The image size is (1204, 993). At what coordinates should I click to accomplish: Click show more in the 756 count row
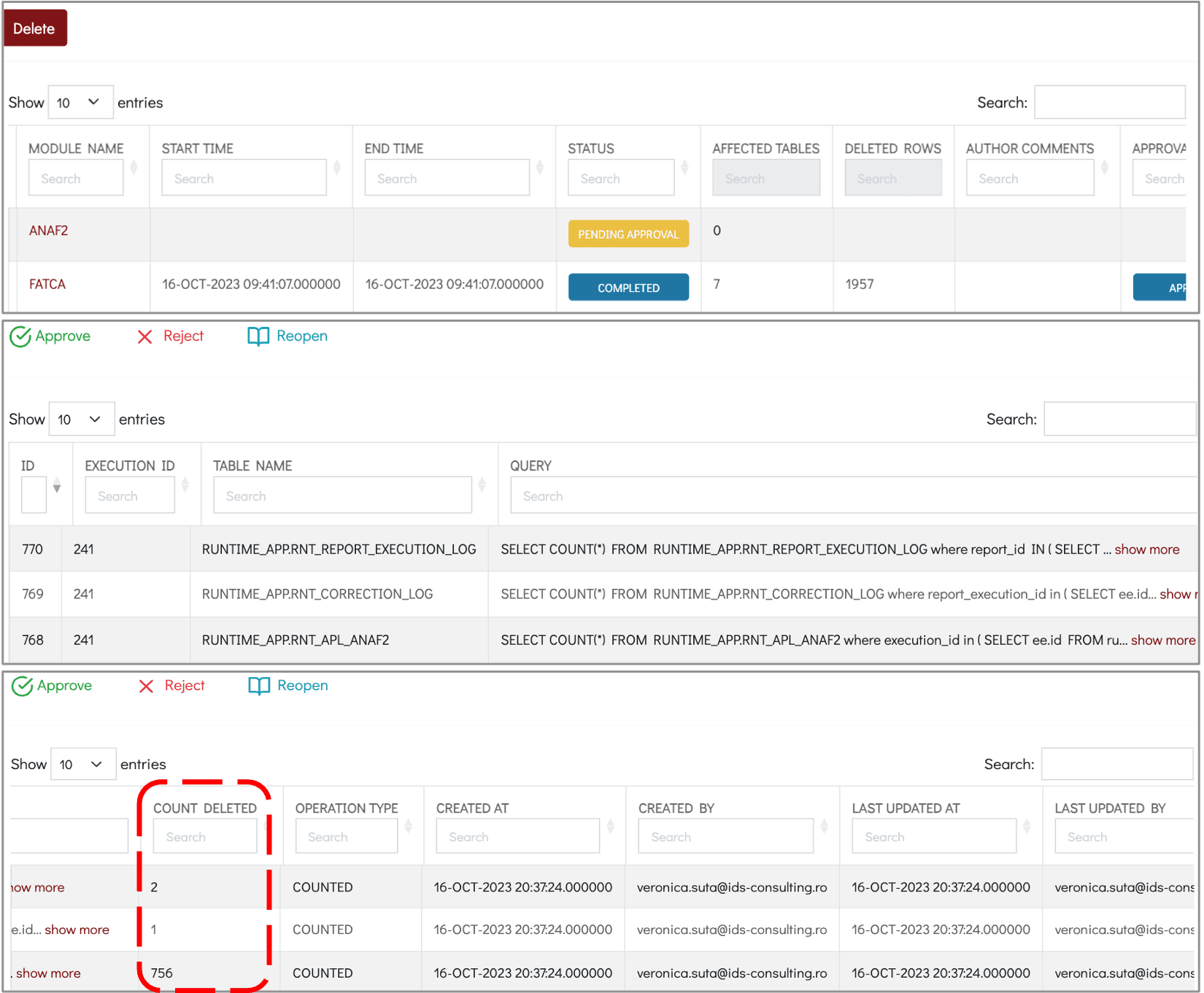coord(48,973)
